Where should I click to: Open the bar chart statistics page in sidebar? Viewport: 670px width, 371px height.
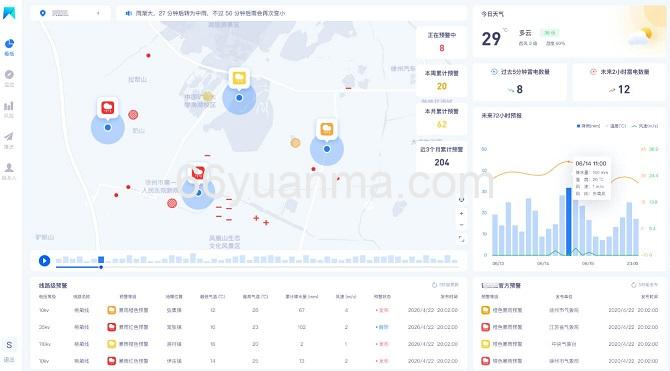9,106
